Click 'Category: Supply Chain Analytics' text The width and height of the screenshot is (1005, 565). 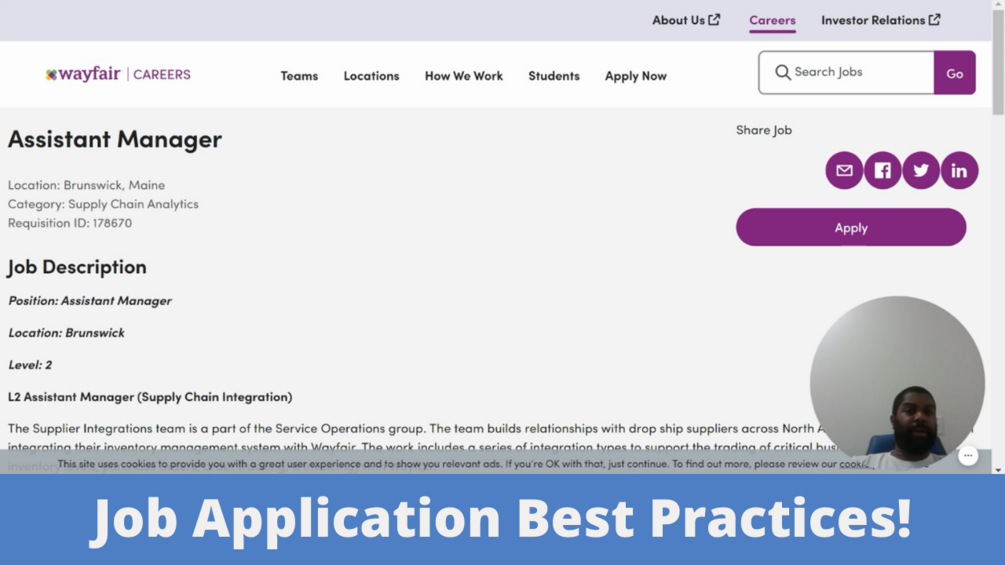click(103, 204)
